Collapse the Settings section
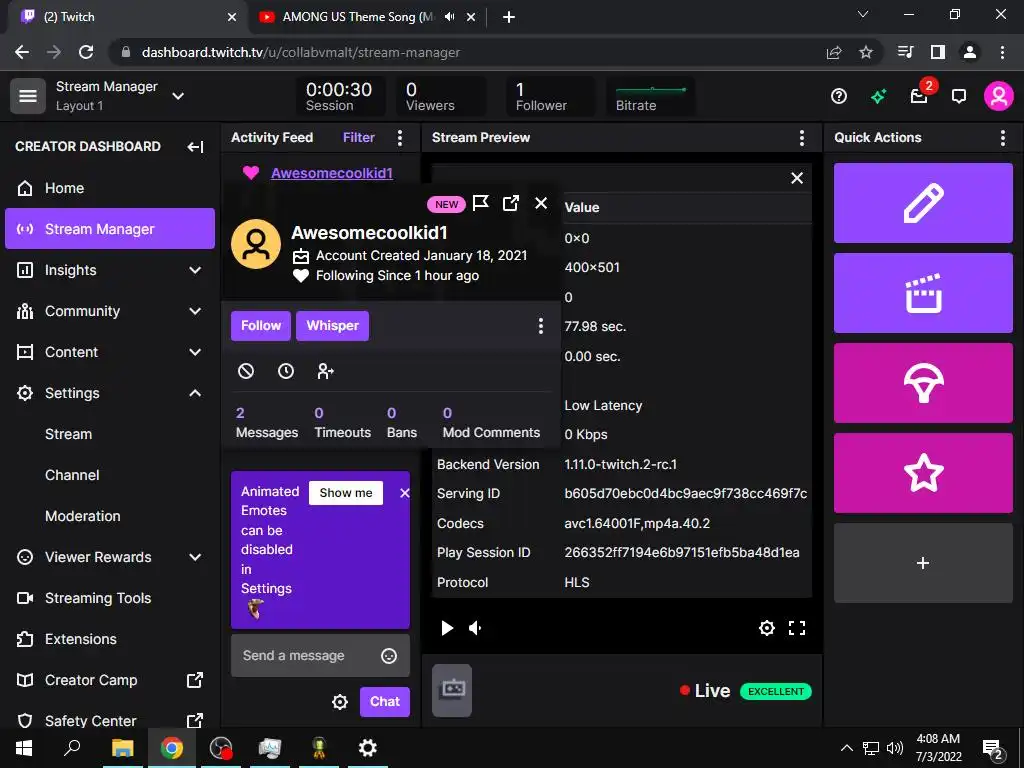This screenshot has width=1024, height=768. pyautogui.click(x=110, y=393)
